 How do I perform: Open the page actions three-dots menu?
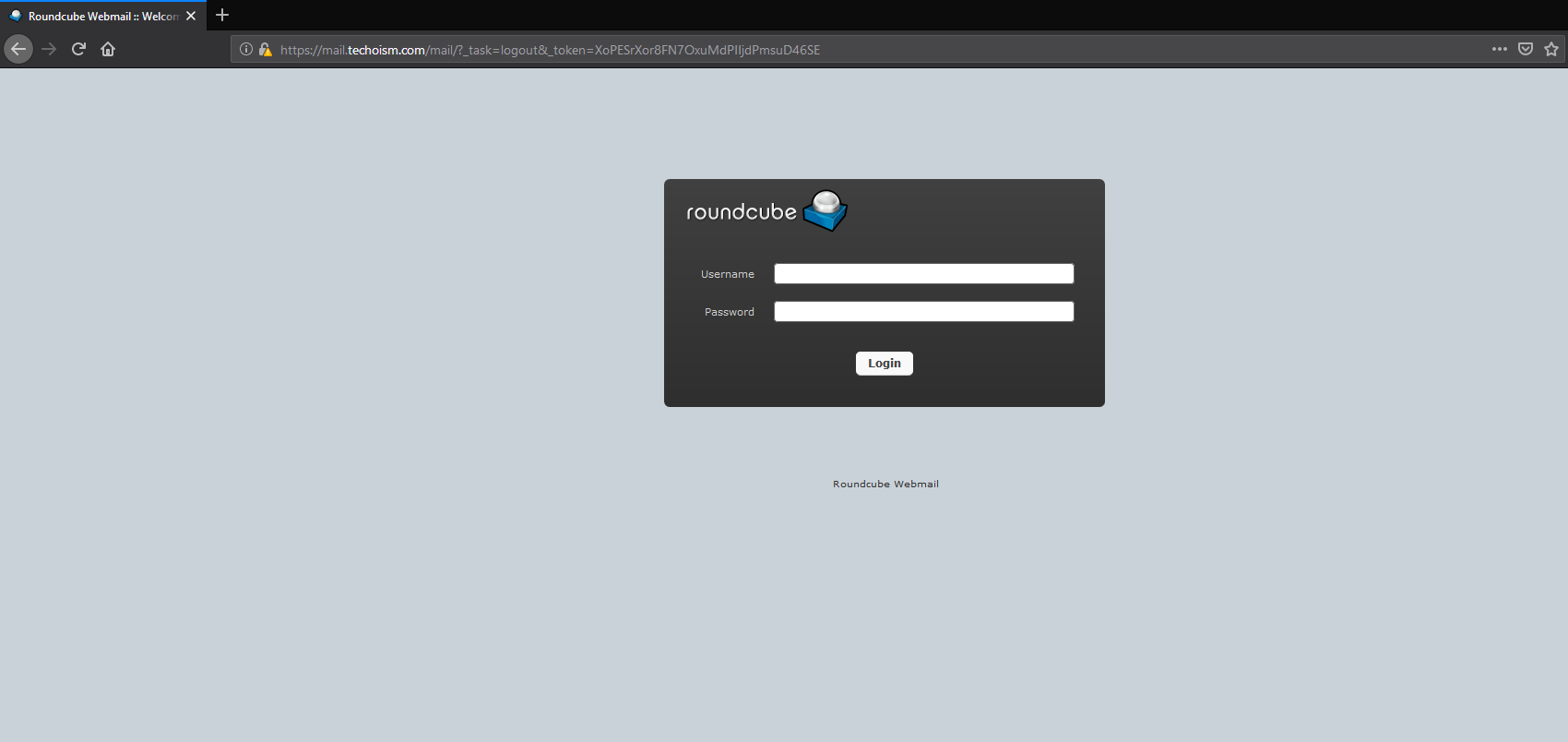click(1500, 49)
